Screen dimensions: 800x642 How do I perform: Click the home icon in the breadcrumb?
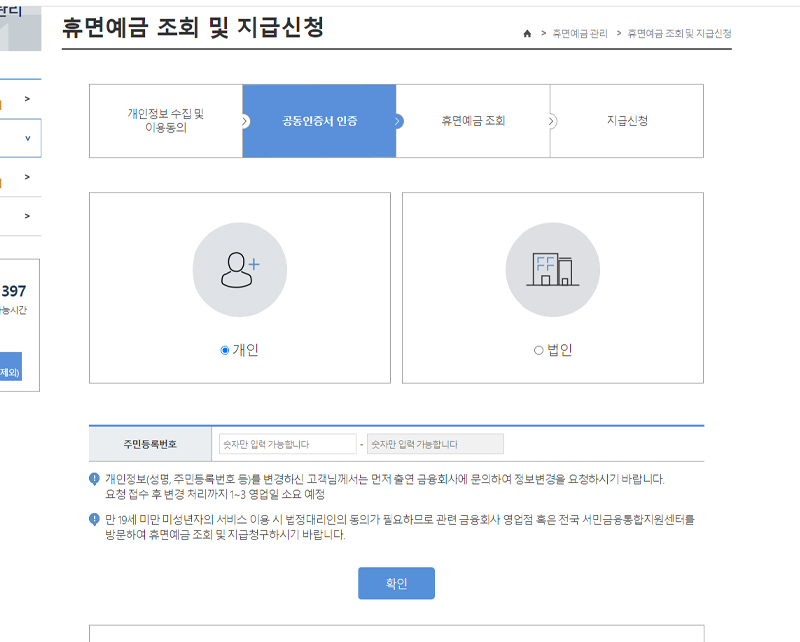point(528,33)
